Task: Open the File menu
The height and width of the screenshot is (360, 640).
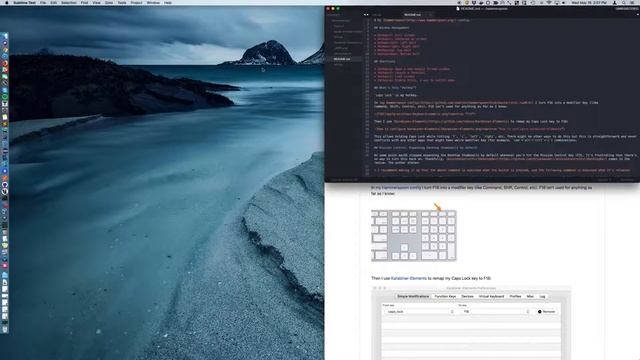Action: click(x=43, y=2)
